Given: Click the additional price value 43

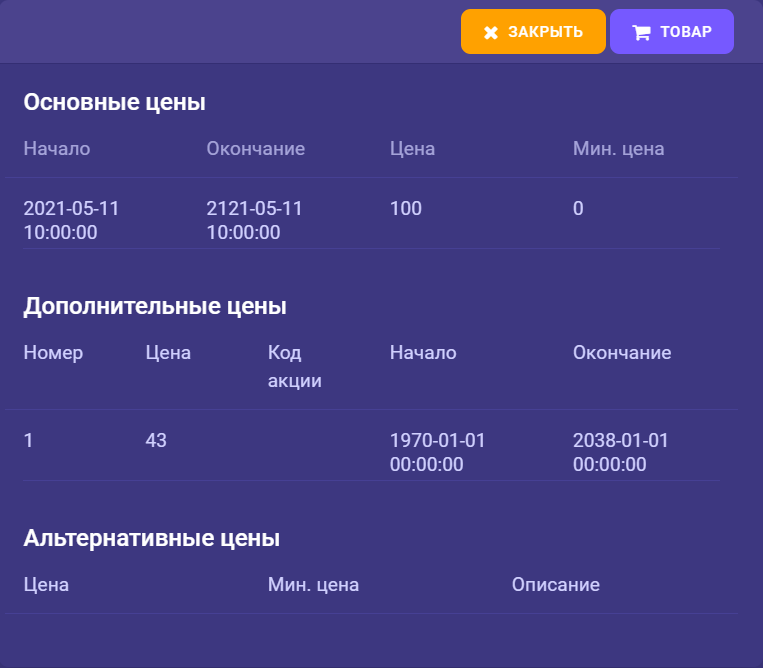Looking at the screenshot, I should [x=156, y=441].
